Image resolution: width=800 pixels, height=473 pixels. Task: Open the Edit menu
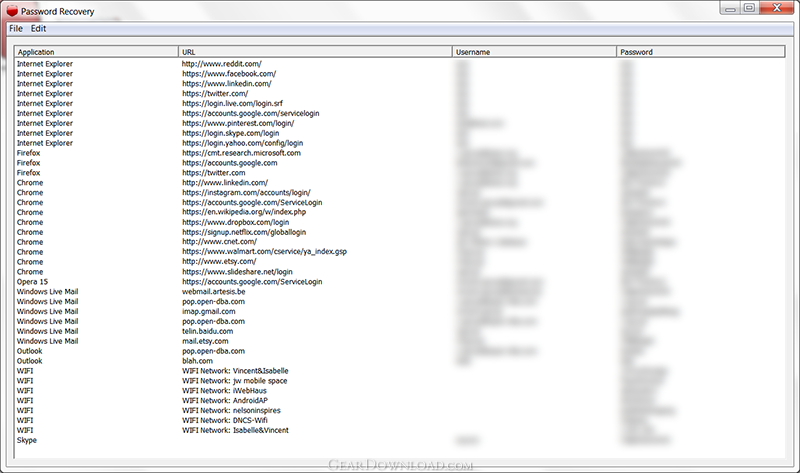[x=38, y=29]
